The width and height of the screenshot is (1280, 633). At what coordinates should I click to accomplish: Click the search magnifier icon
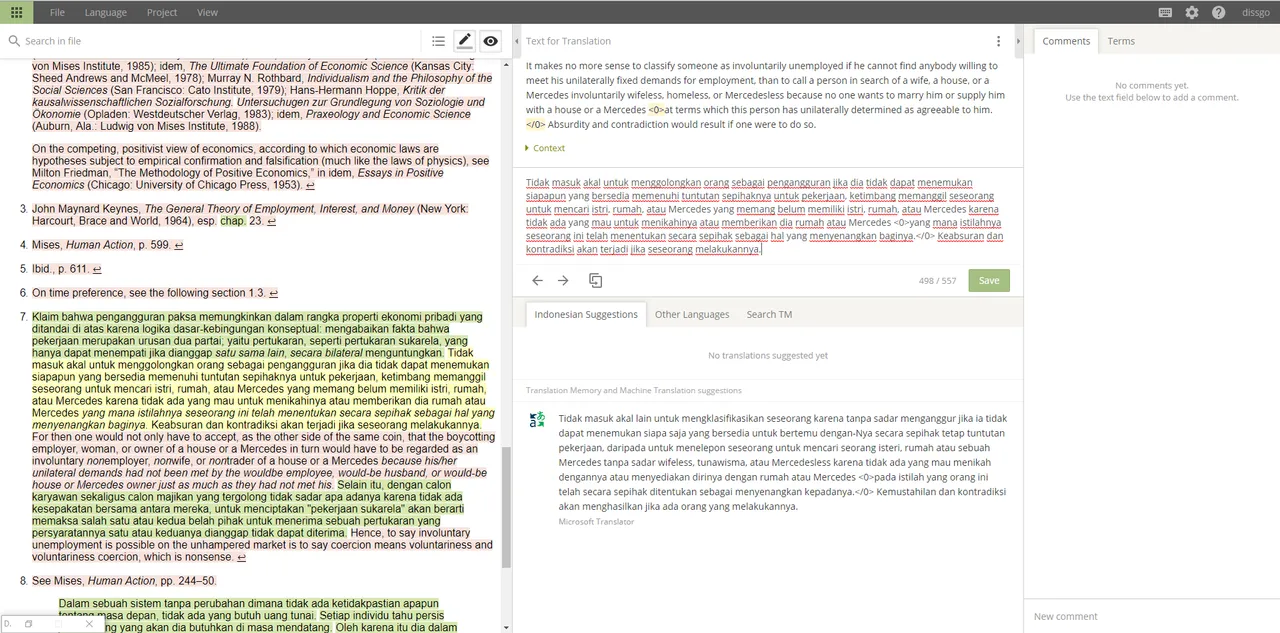pos(14,41)
